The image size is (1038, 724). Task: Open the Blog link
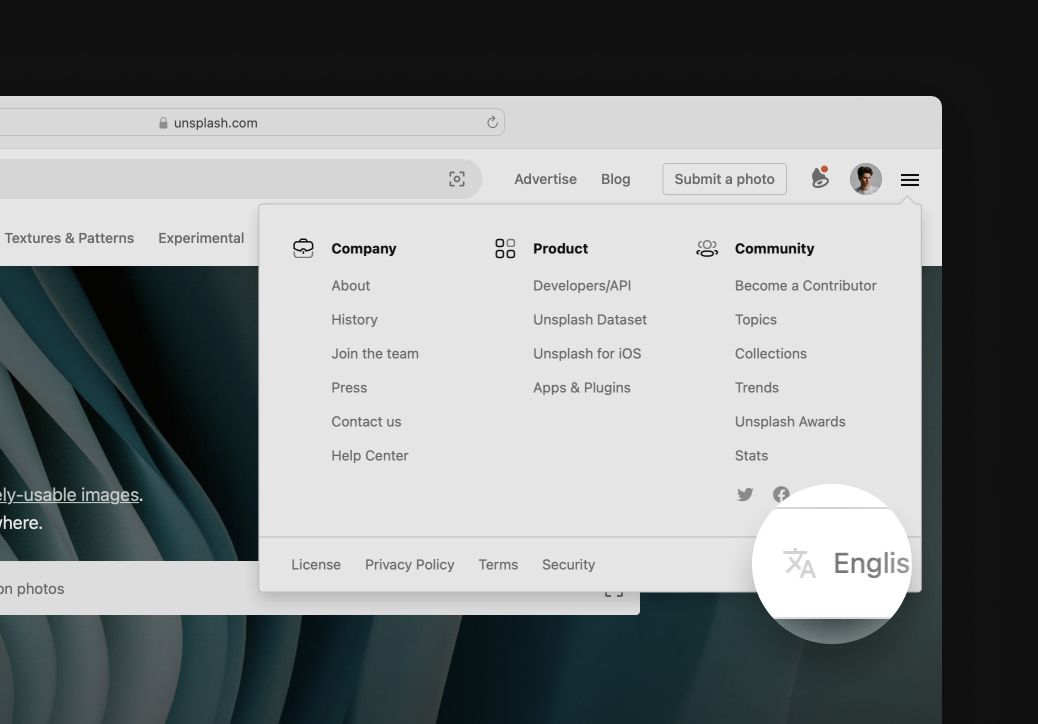(x=616, y=179)
